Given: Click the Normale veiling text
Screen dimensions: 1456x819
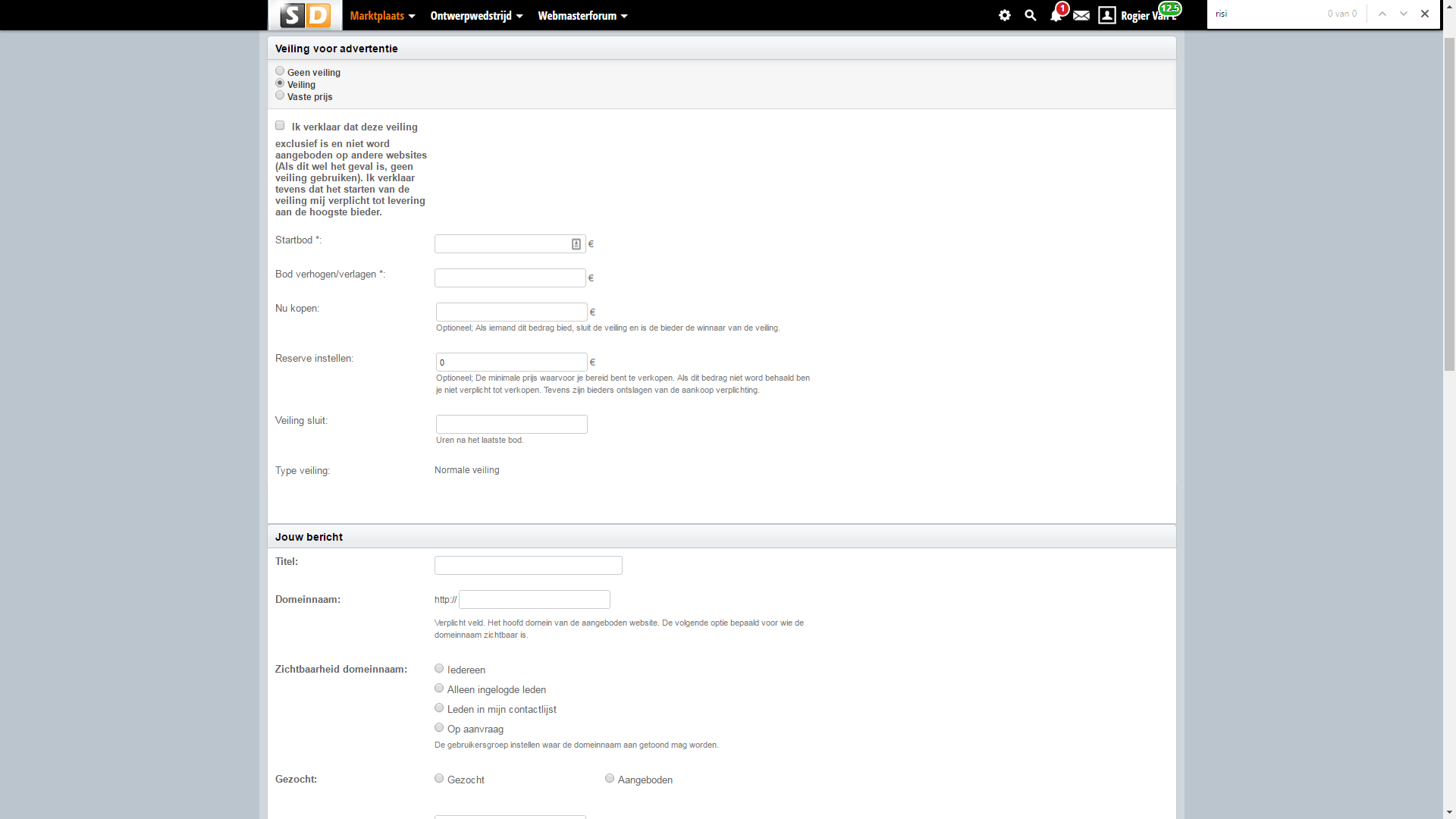Looking at the screenshot, I should click(467, 470).
